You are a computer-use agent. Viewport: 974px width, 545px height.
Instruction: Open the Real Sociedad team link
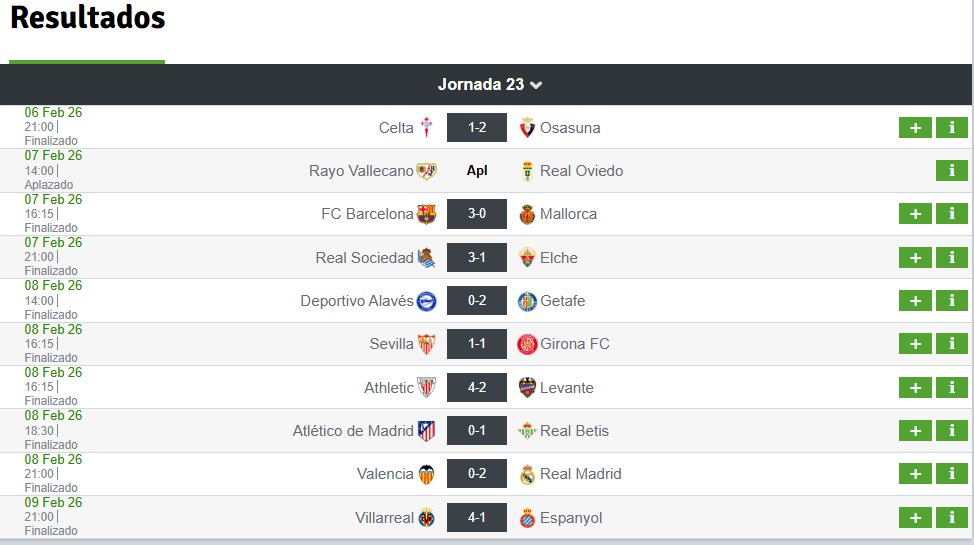[x=364, y=258]
